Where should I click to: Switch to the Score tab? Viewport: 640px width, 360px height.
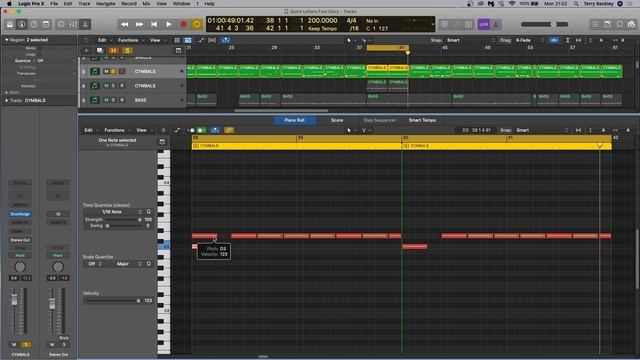[337, 120]
